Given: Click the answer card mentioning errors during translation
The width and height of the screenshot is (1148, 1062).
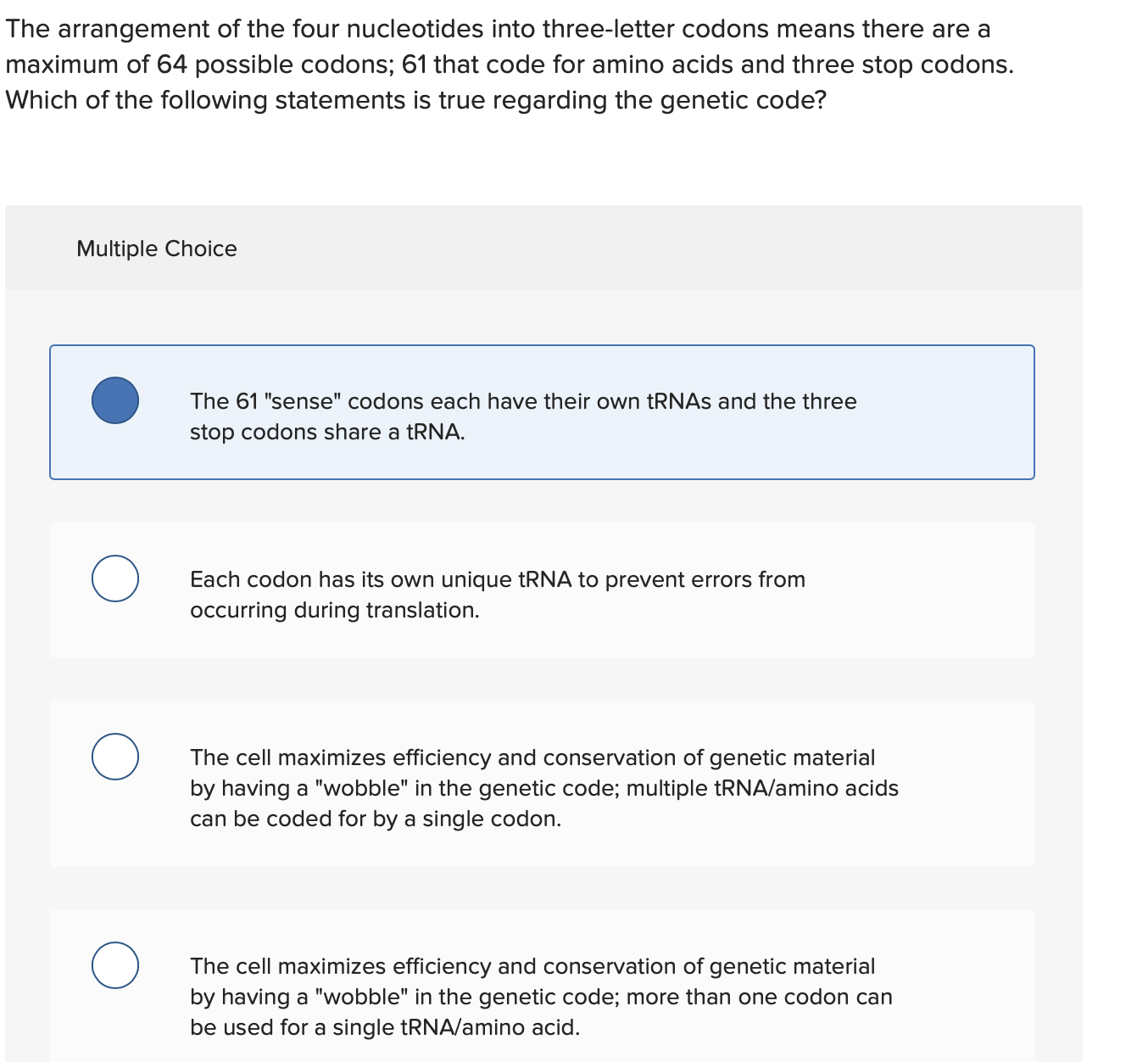Looking at the screenshot, I should point(542,591).
